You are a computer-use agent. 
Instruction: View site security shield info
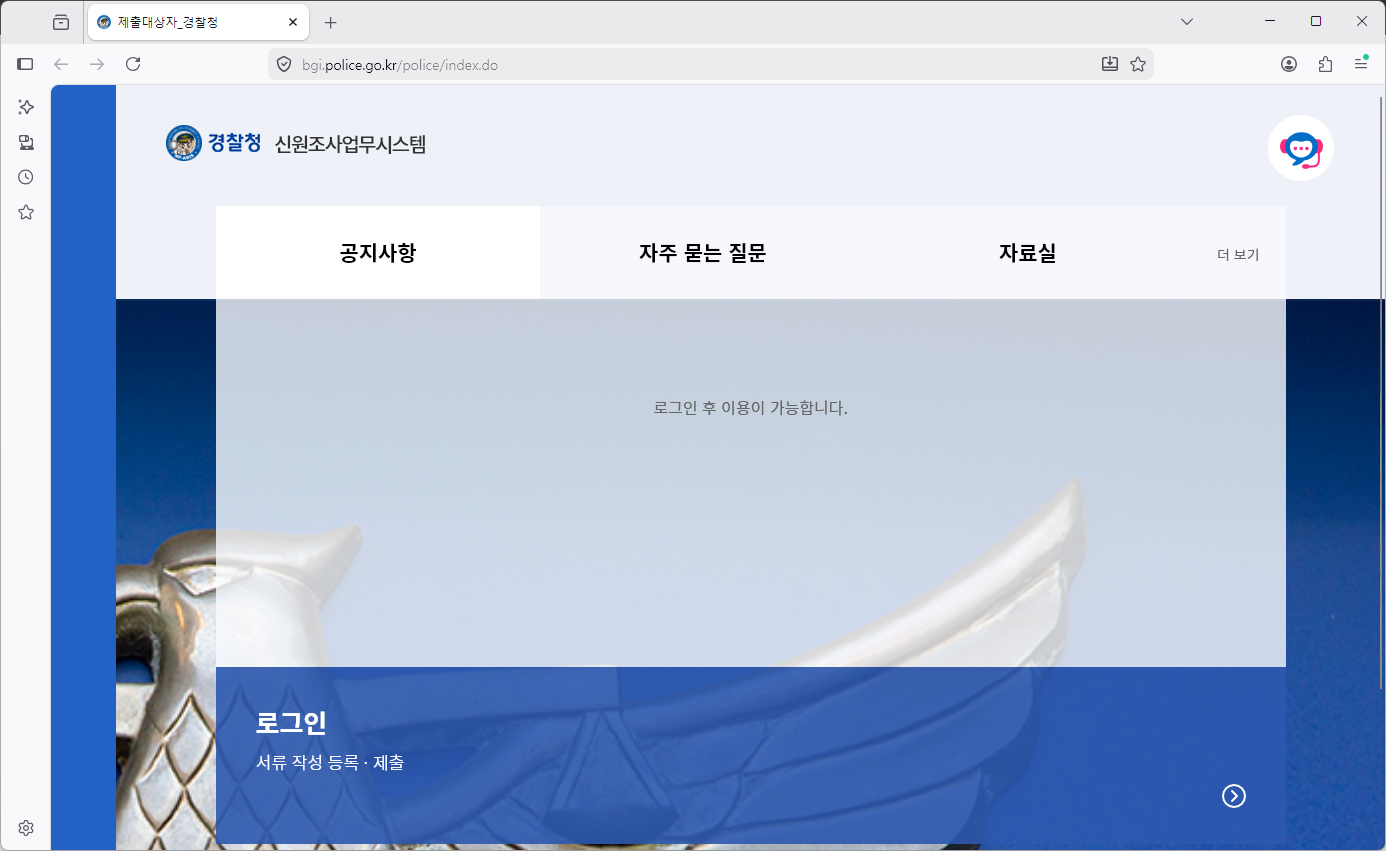pyautogui.click(x=284, y=65)
